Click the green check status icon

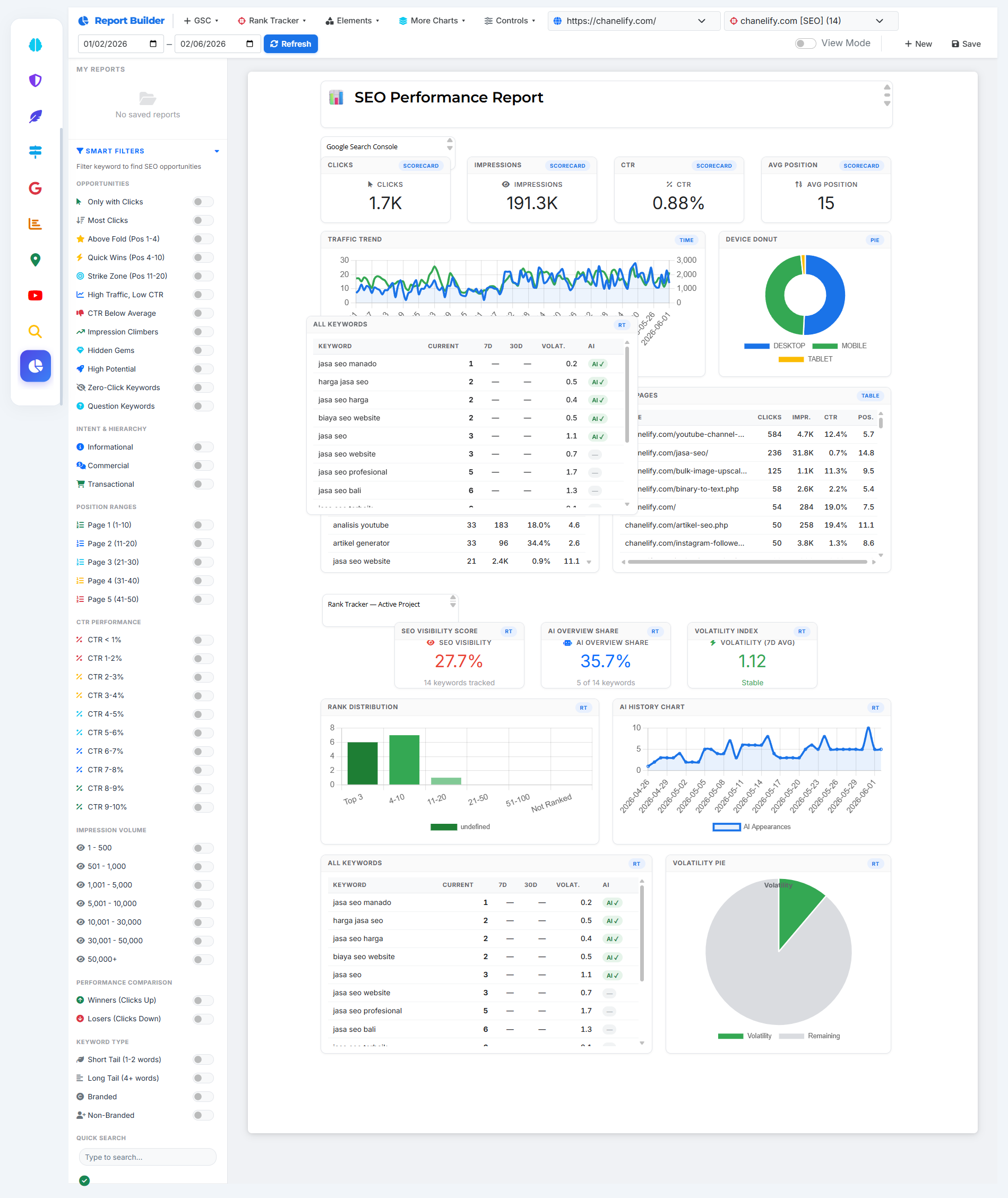[84, 1180]
